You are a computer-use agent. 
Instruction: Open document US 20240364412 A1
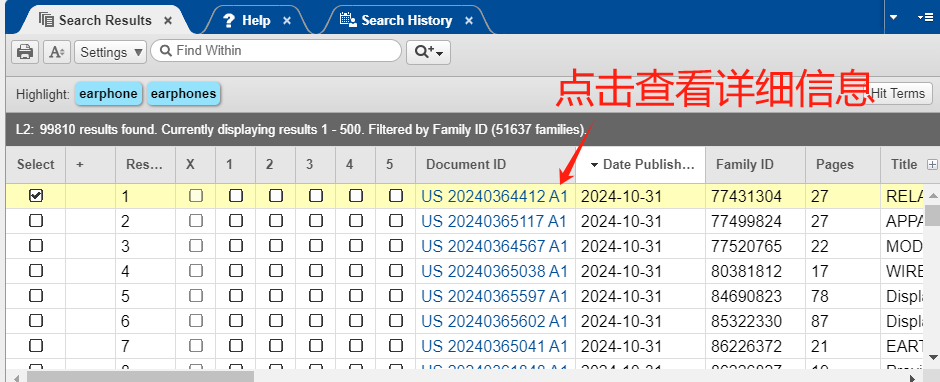click(x=494, y=195)
